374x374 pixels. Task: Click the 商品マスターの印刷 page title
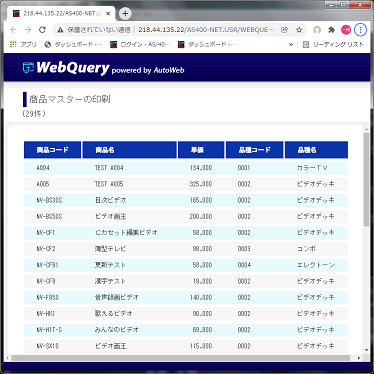(70, 99)
